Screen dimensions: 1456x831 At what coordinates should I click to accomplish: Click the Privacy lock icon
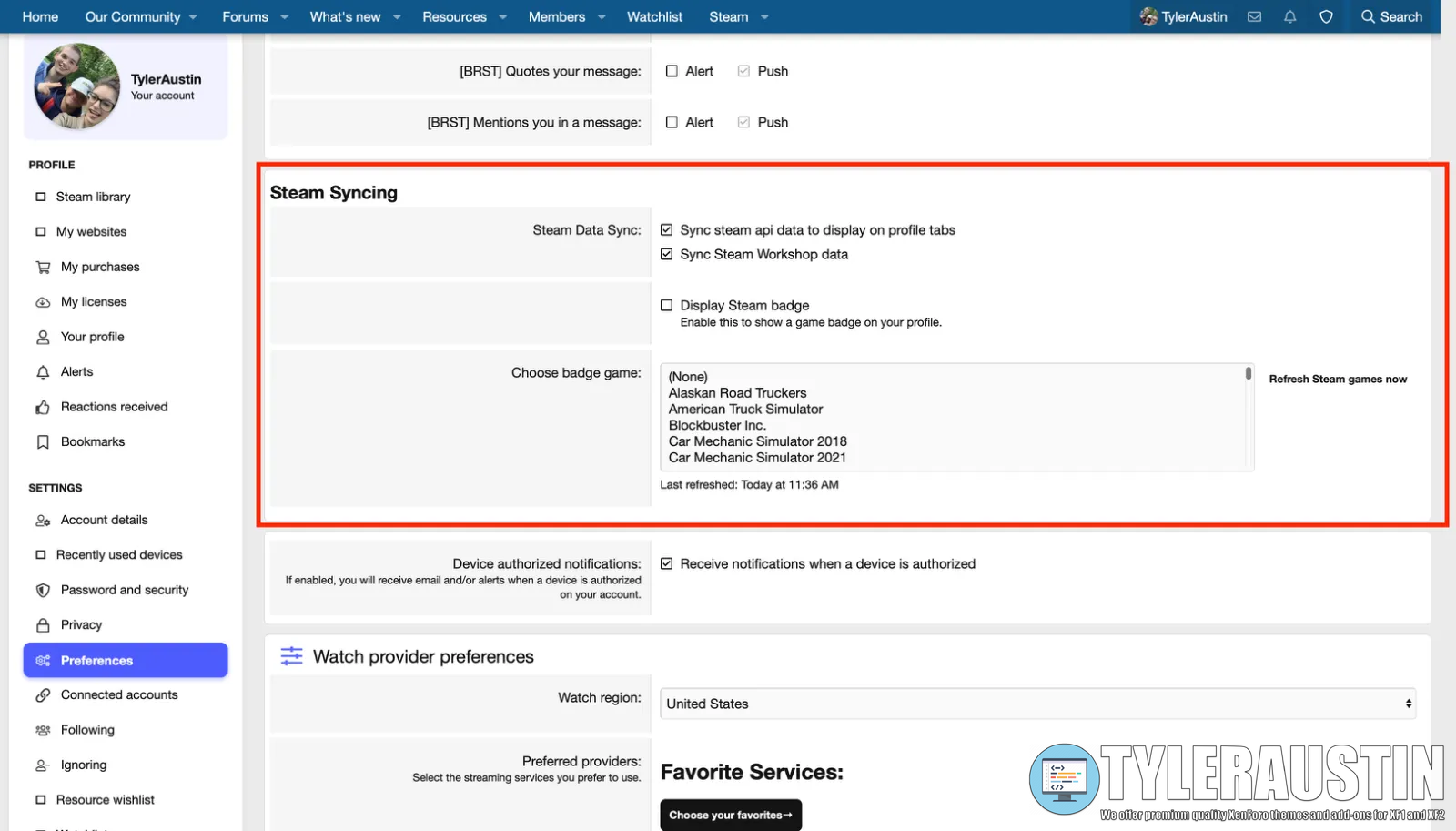43,625
